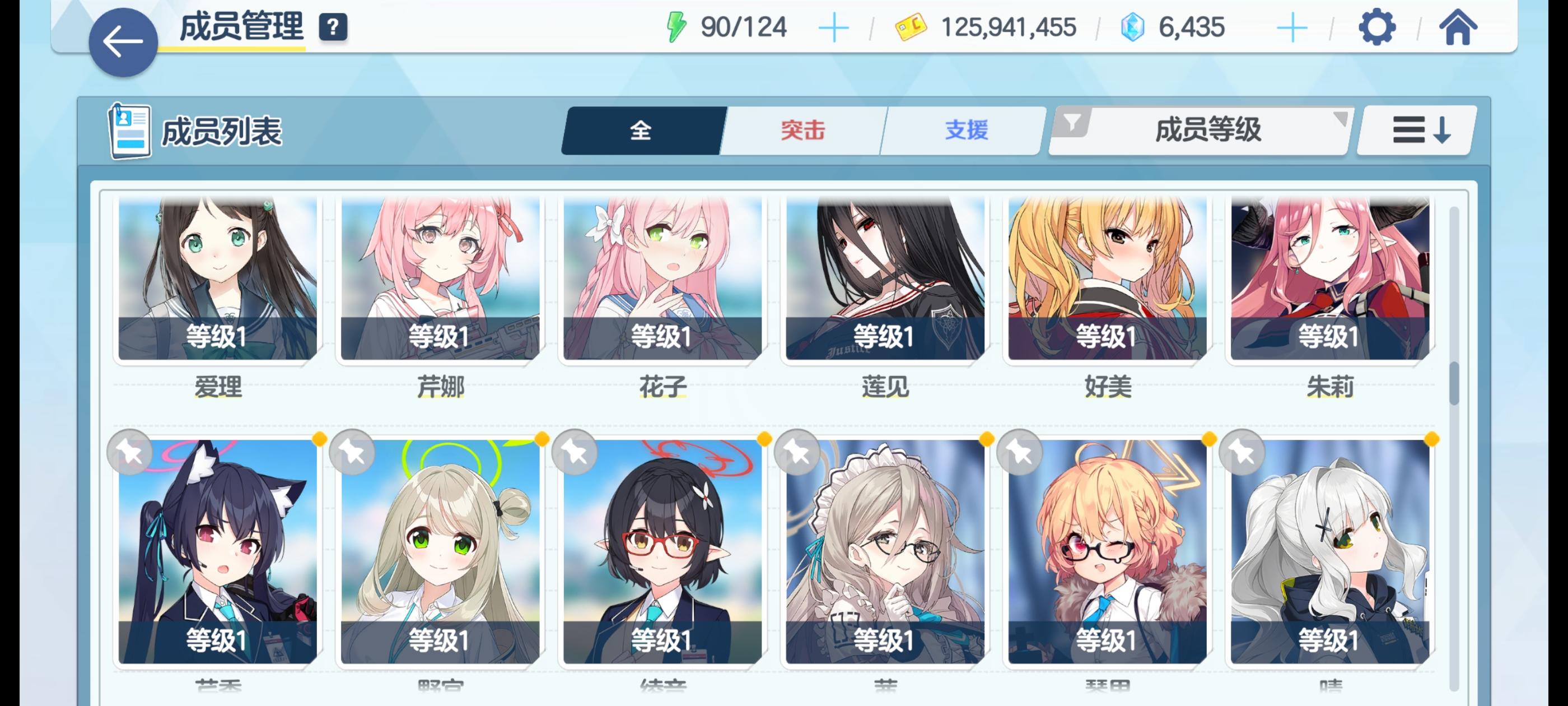This screenshot has height=706, width=1568.
Task: Open student 莲见 portrait card
Action: click(884, 278)
